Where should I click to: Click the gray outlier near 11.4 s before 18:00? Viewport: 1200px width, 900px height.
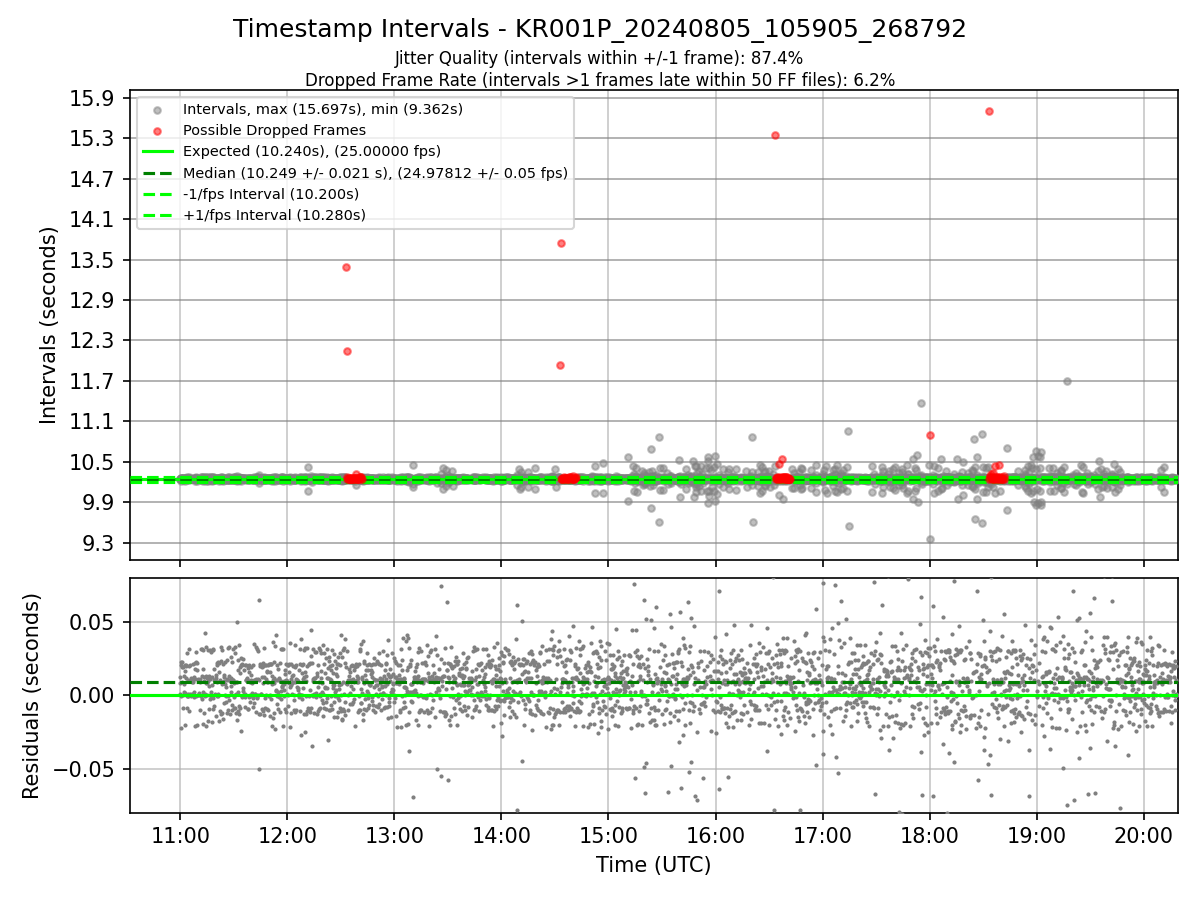tap(921, 403)
